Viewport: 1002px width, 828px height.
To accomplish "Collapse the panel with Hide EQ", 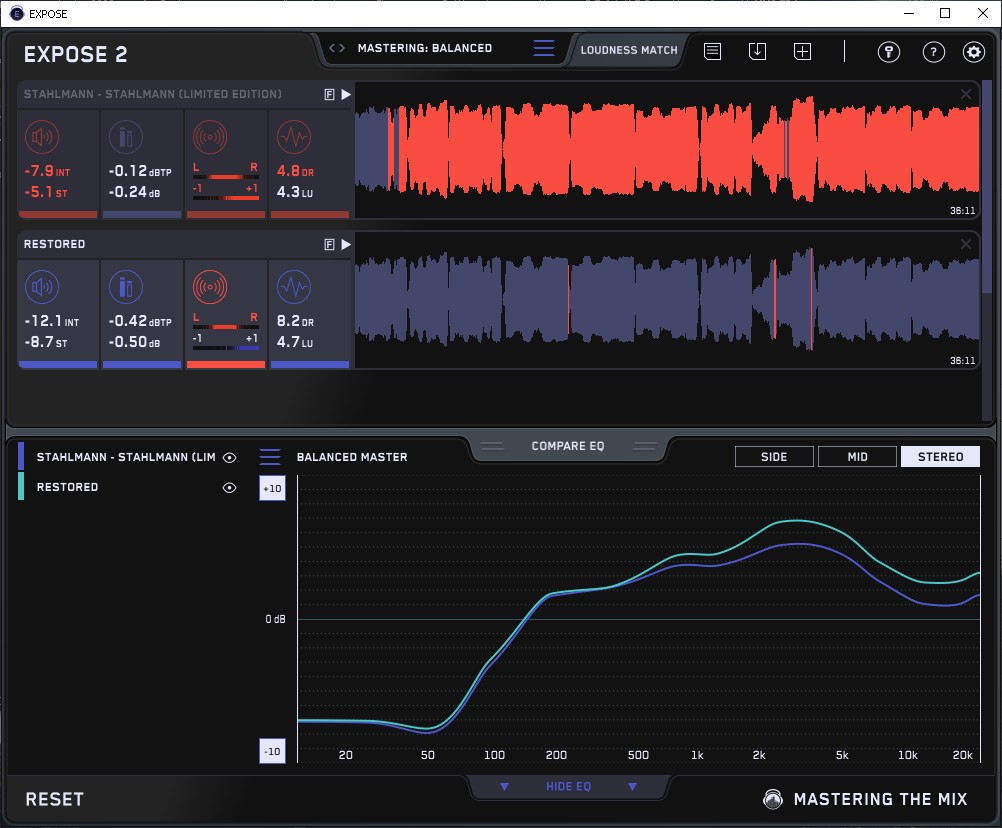I will coord(568,787).
